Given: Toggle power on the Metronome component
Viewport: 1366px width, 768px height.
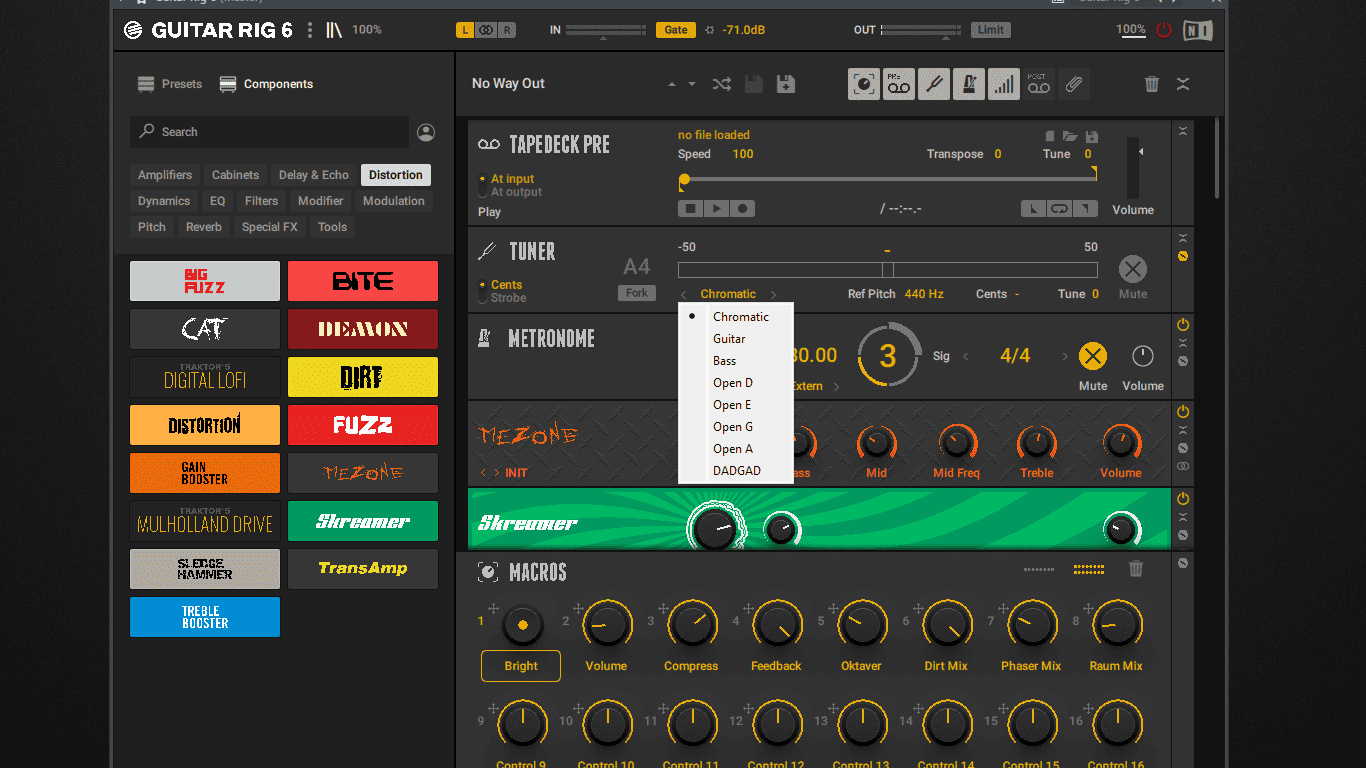Looking at the screenshot, I should point(1183,325).
